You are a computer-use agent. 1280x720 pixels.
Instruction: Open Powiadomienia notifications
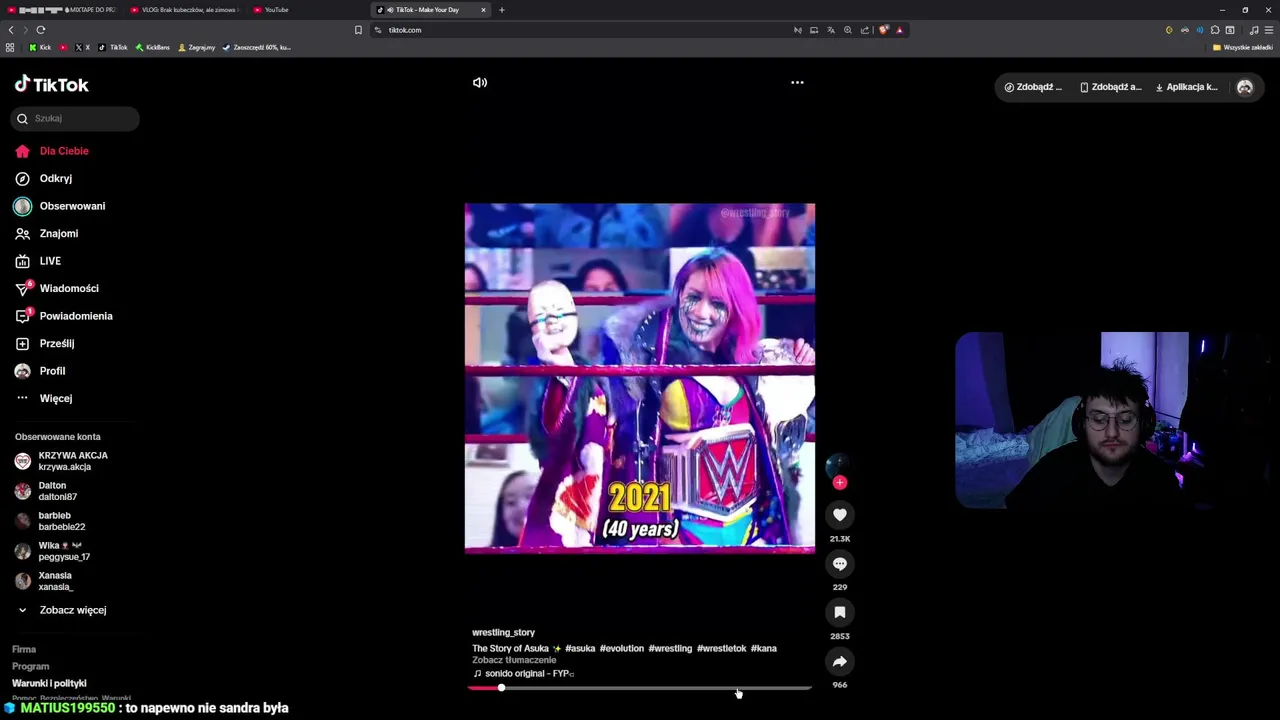[64, 316]
